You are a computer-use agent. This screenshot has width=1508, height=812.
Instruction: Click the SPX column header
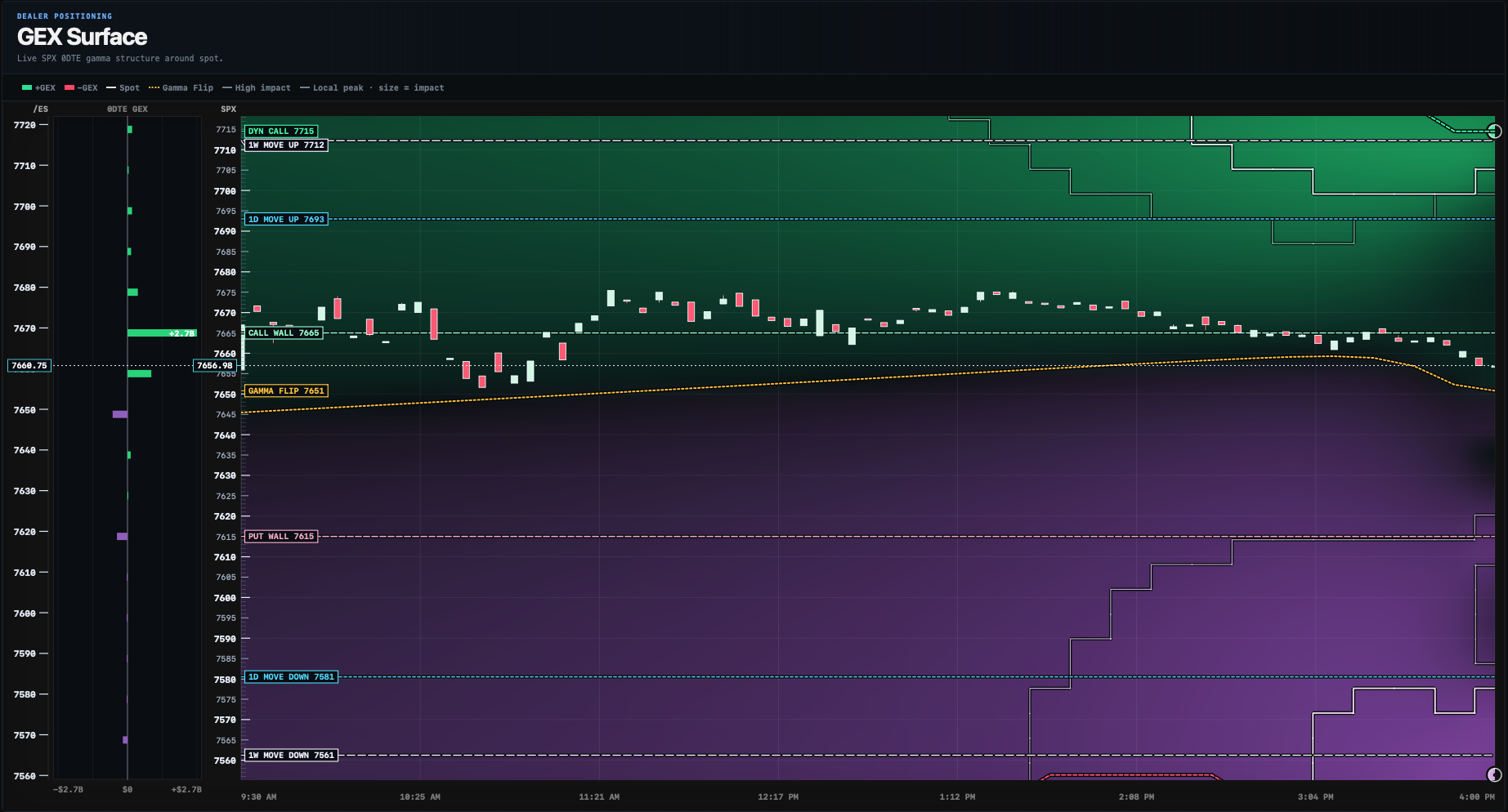pyautogui.click(x=228, y=109)
